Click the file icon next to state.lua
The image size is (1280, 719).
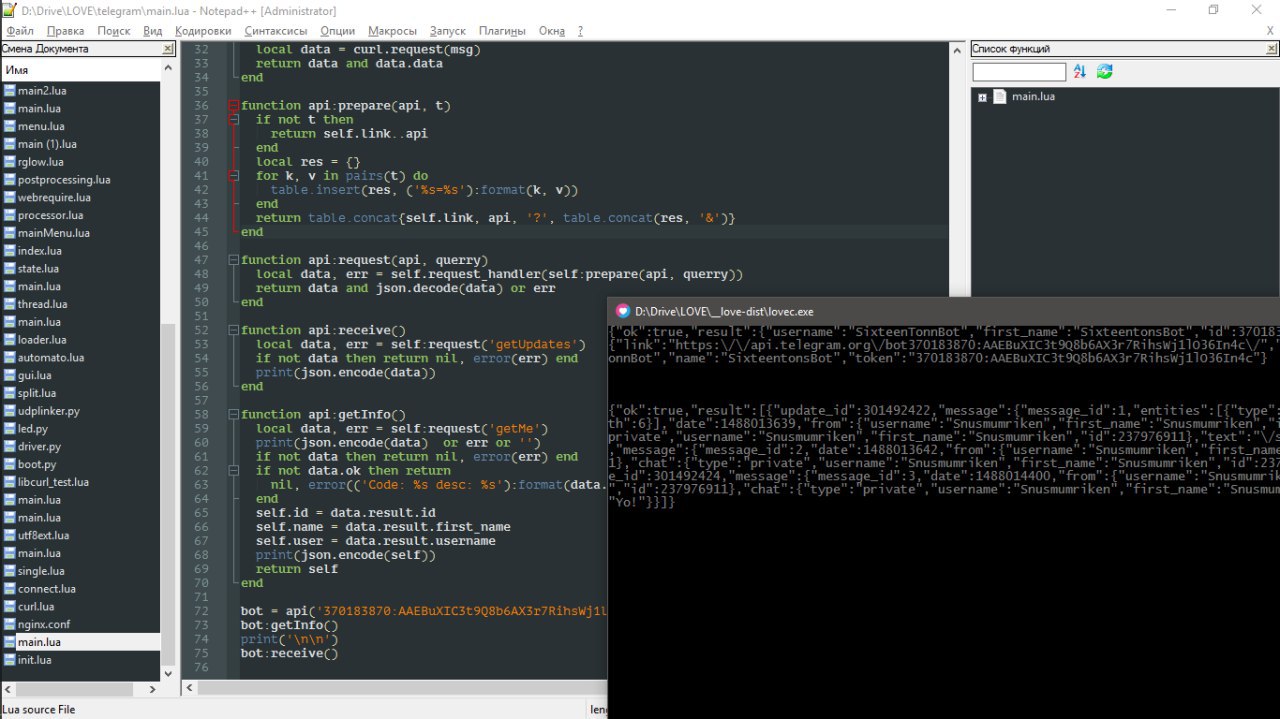click(10, 269)
